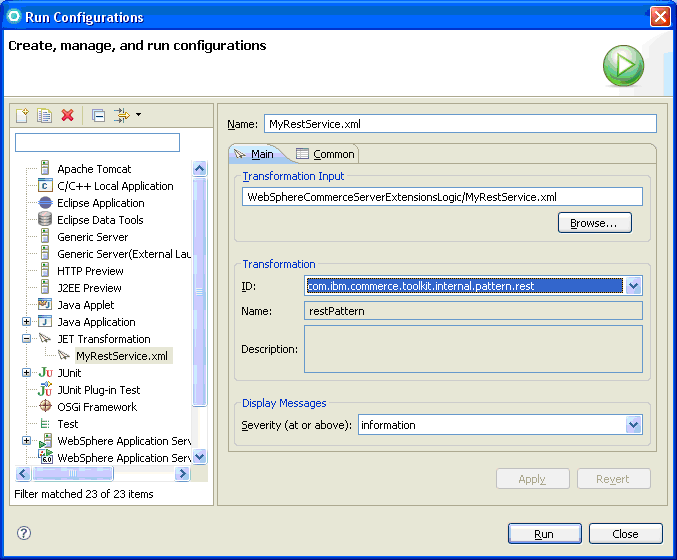Open the Severity level combo box

[x=633, y=425]
